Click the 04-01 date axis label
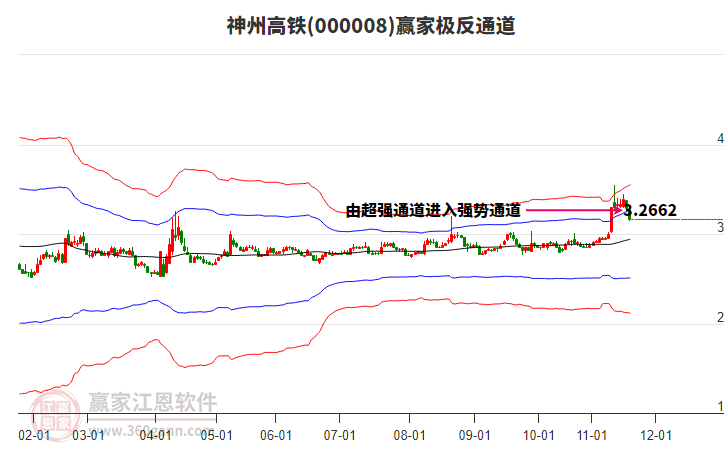726x450 pixels. 155,436
